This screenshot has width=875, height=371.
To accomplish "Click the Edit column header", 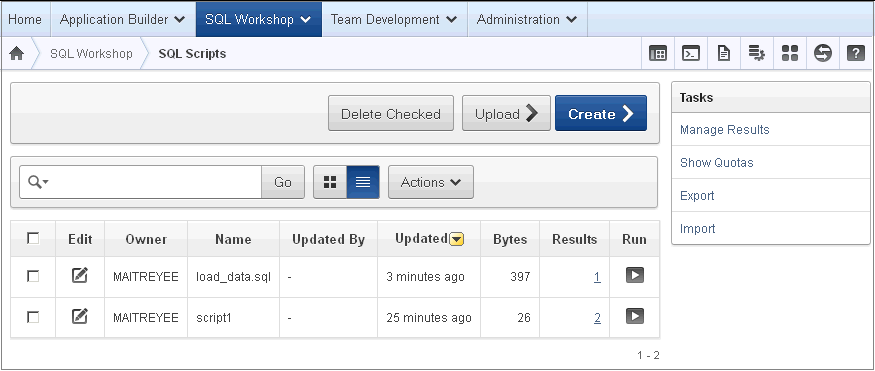I will (x=80, y=239).
